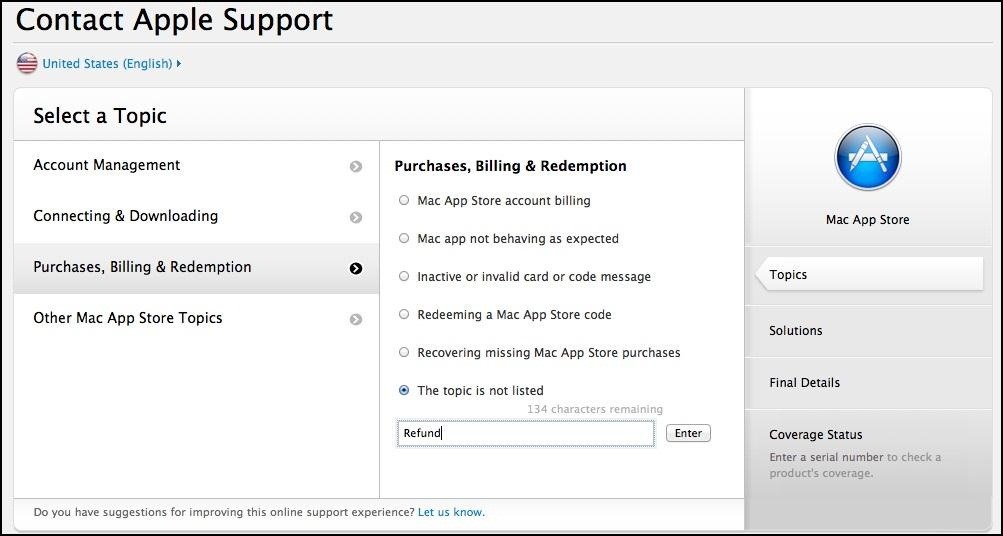Click the Purchases, Billing & Redemption heading
This screenshot has height=536, width=1003.
tap(510, 166)
